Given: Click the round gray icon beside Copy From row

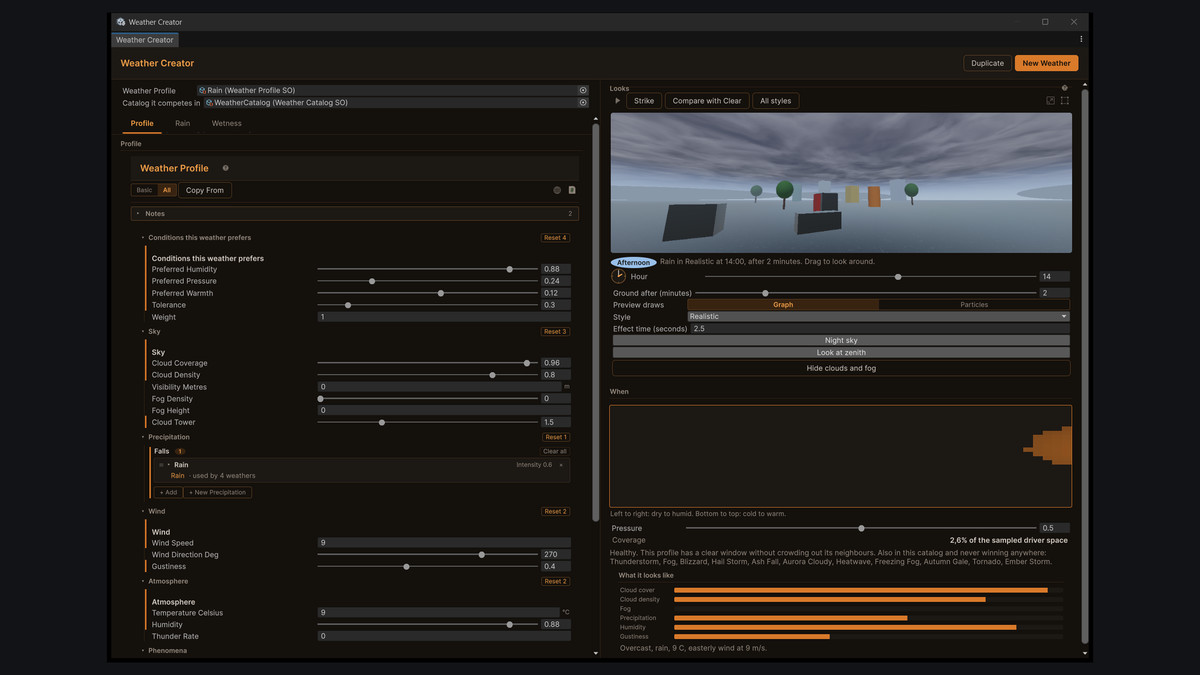Looking at the screenshot, I should (x=557, y=190).
